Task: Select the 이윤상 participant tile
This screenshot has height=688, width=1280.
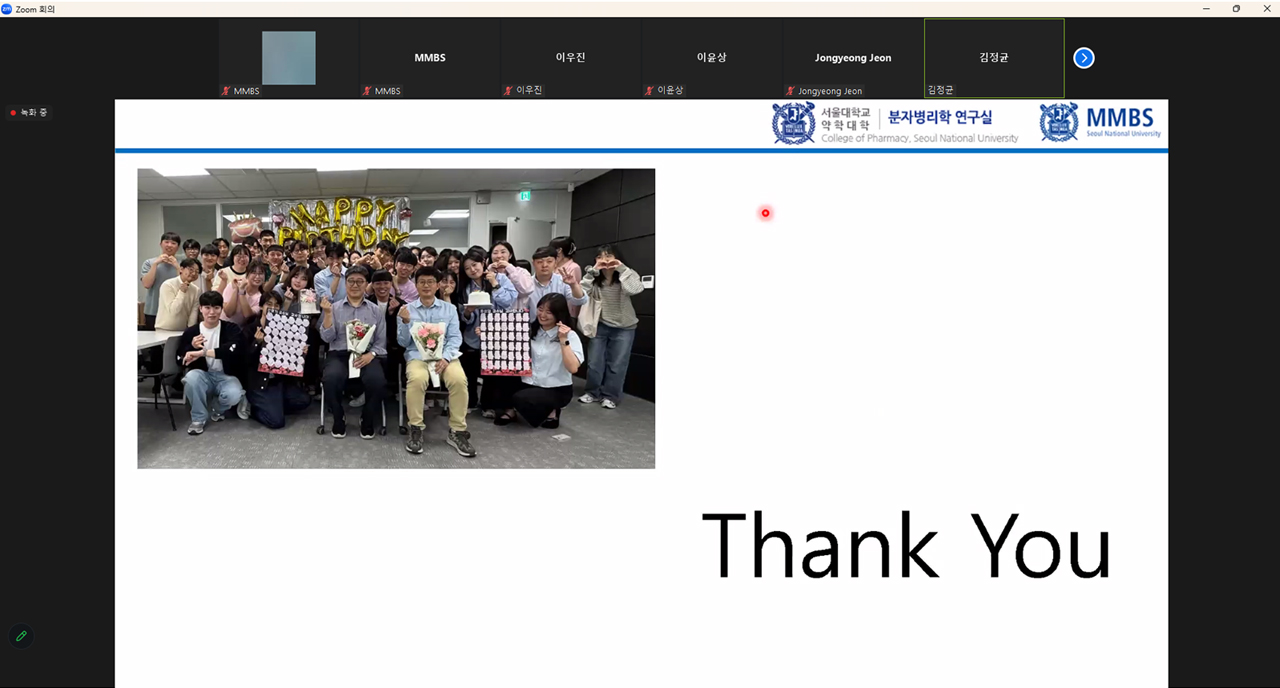Action: 711,58
